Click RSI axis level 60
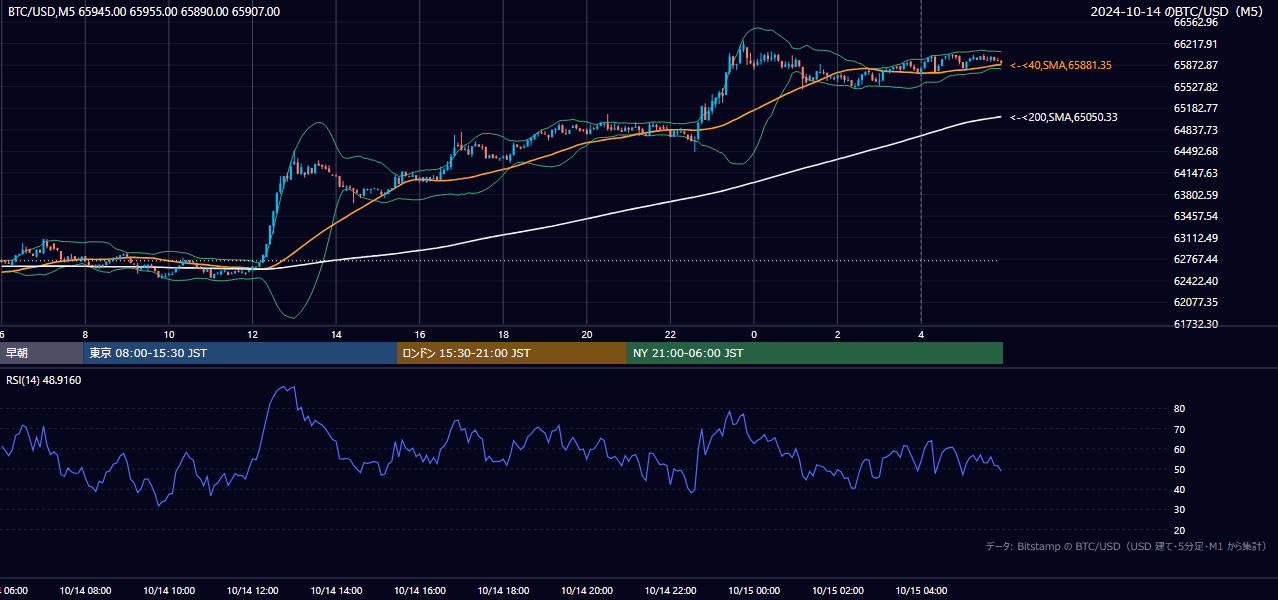Screen dimensions: 1278x600 click(1179, 449)
